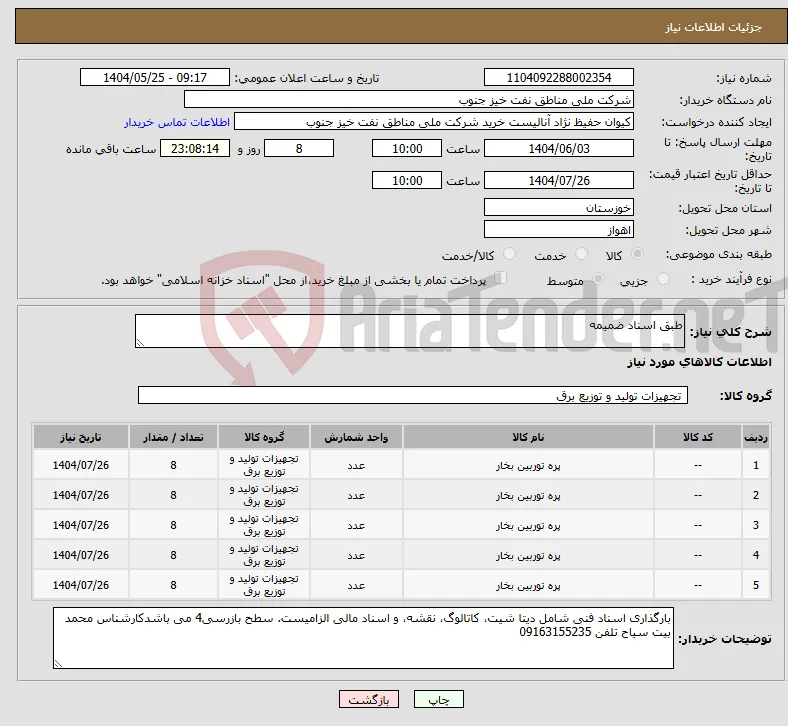This screenshot has width=788, height=726.
Task: Click the ردیف column header
Action: click(x=756, y=437)
